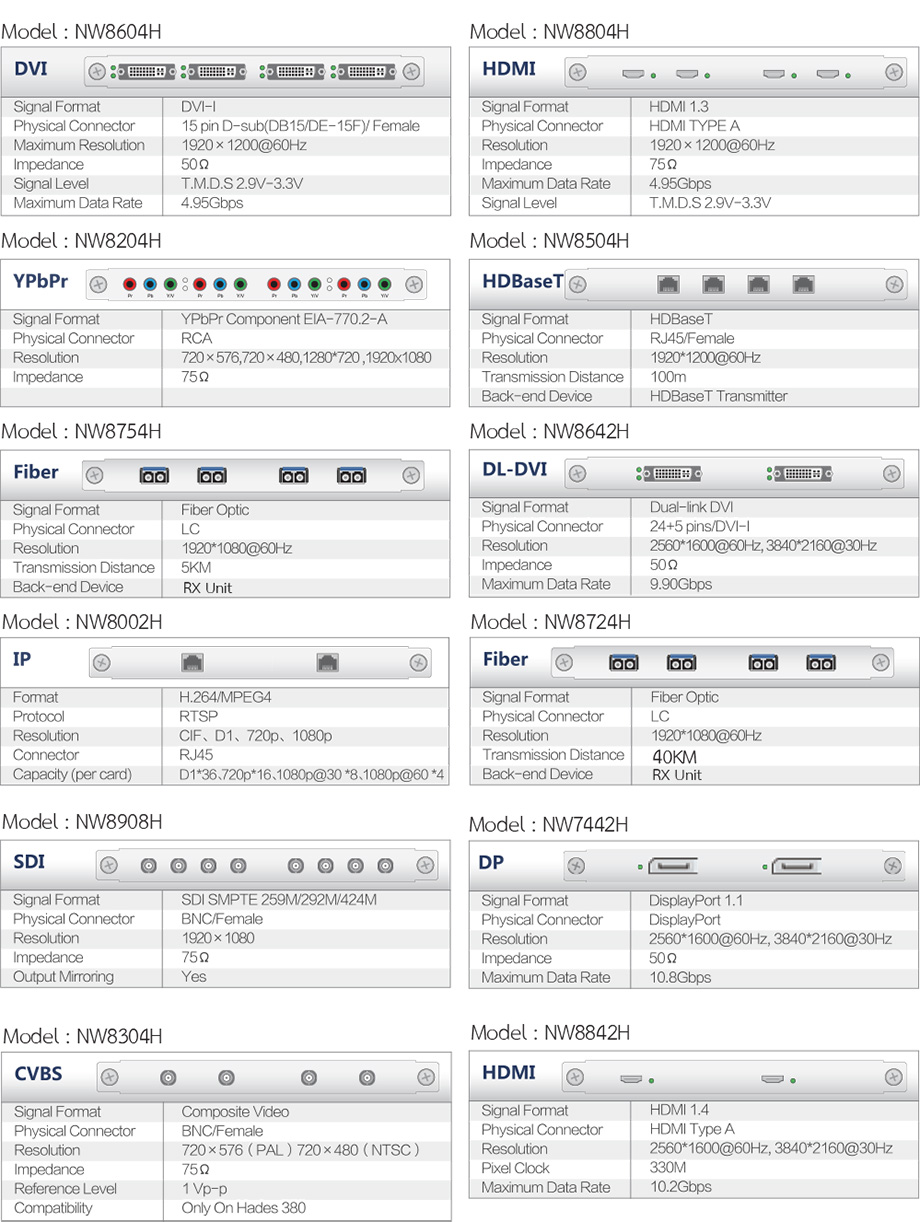Image resolution: width=920 pixels, height=1222 pixels.
Task: Click the leftmost LC fiber port on NW8754H
Action: 154,476
